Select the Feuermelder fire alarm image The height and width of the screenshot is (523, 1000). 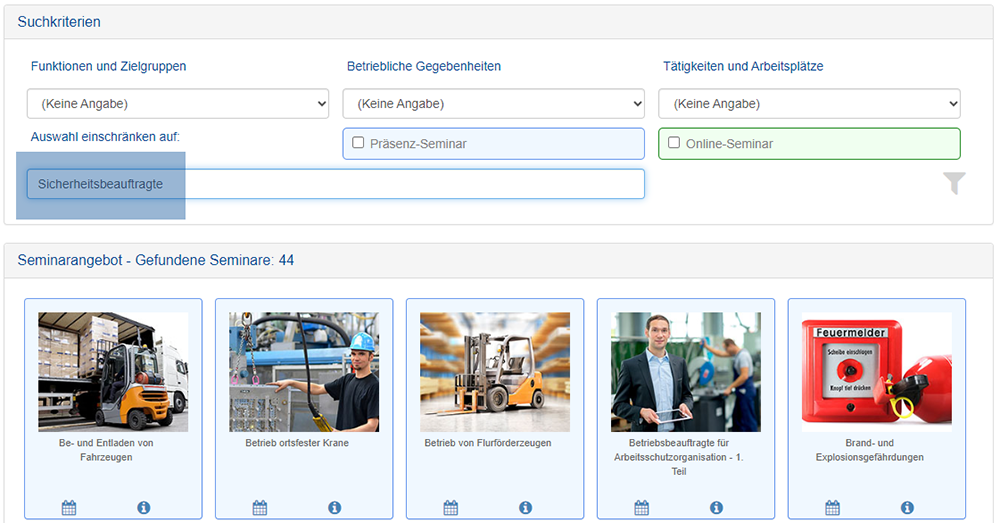tap(876, 372)
